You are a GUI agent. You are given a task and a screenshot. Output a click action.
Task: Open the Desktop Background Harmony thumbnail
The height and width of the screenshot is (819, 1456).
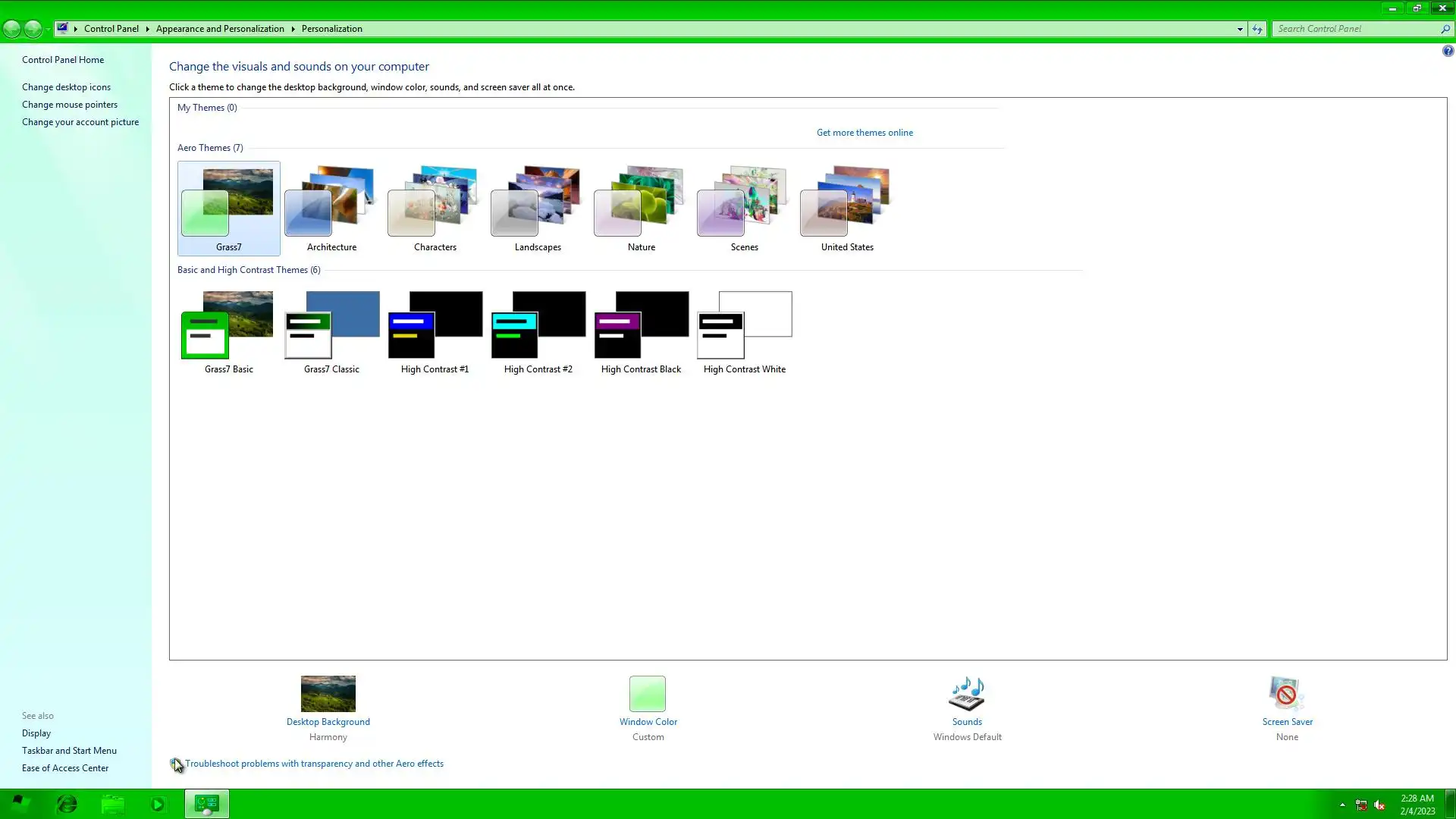[328, 693]
